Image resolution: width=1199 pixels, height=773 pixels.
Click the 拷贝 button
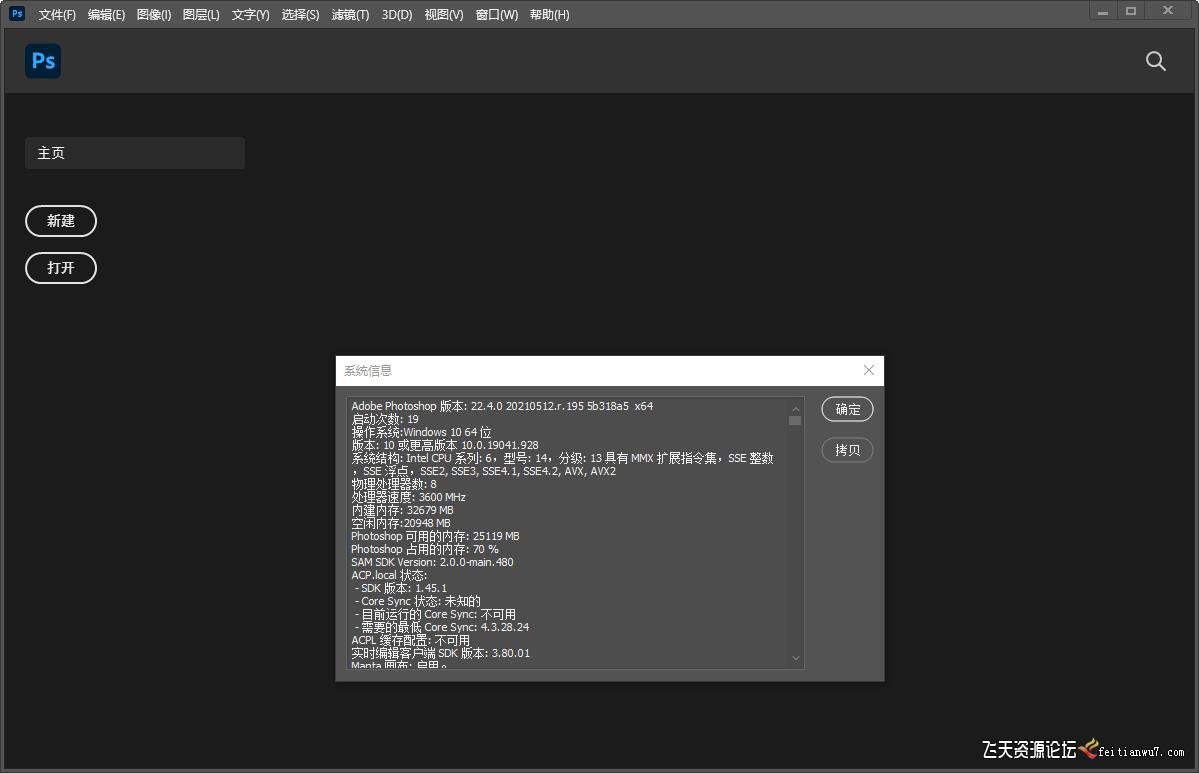847,450
